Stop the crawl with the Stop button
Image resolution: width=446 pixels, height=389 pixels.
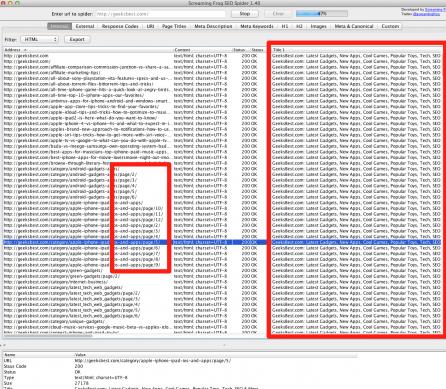click(x=245, y=14)
